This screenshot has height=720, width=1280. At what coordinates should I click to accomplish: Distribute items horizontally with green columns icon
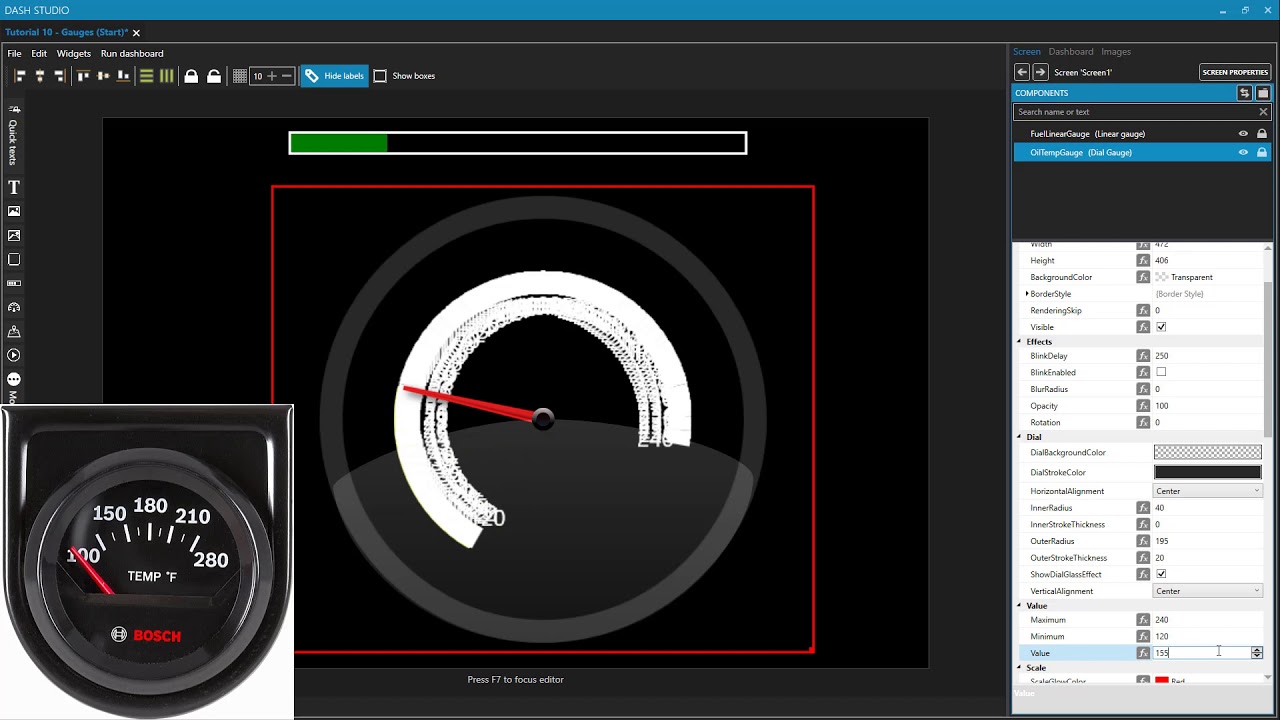pyautogui.click(x=166, y=76)
